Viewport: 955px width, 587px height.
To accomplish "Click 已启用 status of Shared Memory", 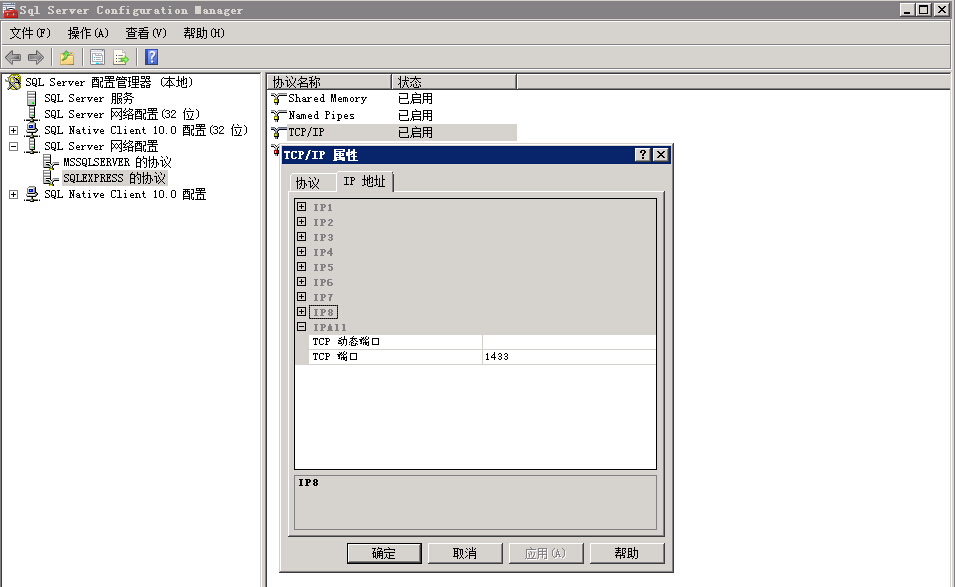I will tap(415, 99).
